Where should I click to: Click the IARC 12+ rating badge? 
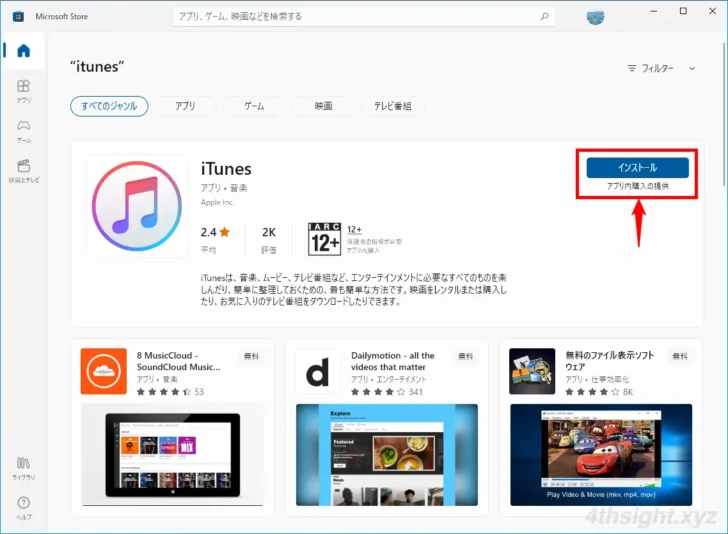pos(325,239)
